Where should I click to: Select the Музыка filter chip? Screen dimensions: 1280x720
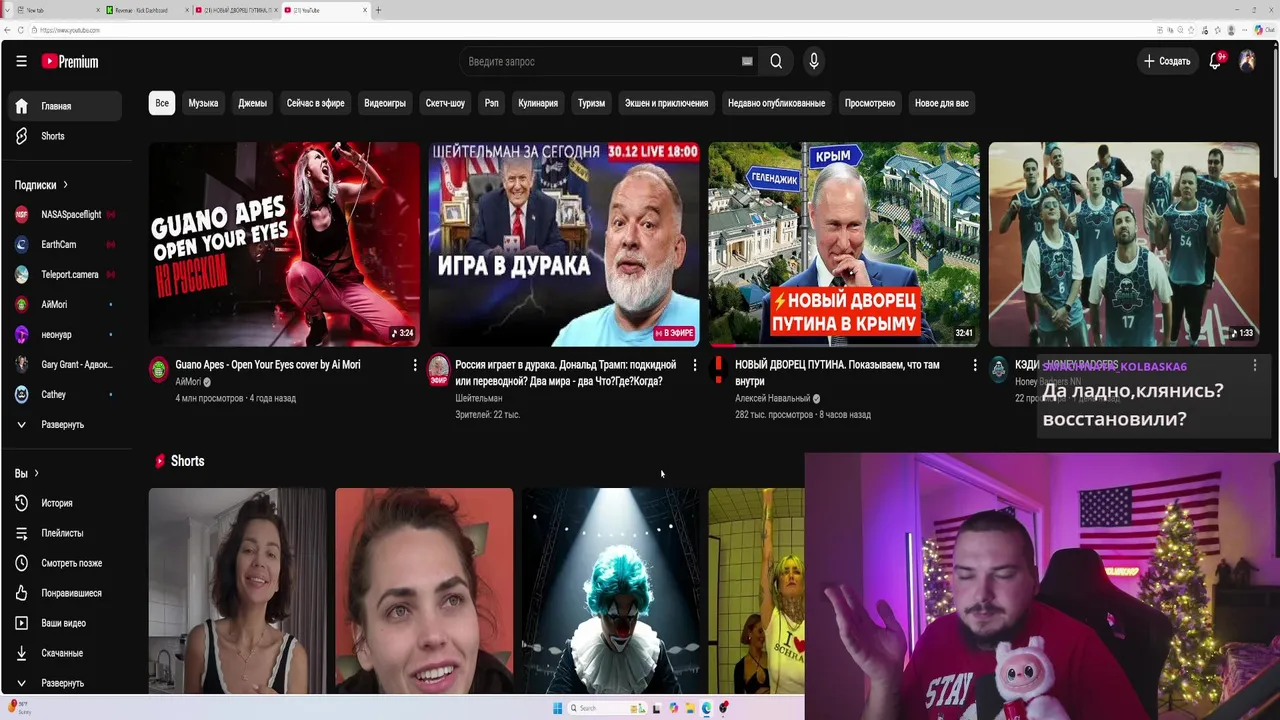tap(203, 103)
